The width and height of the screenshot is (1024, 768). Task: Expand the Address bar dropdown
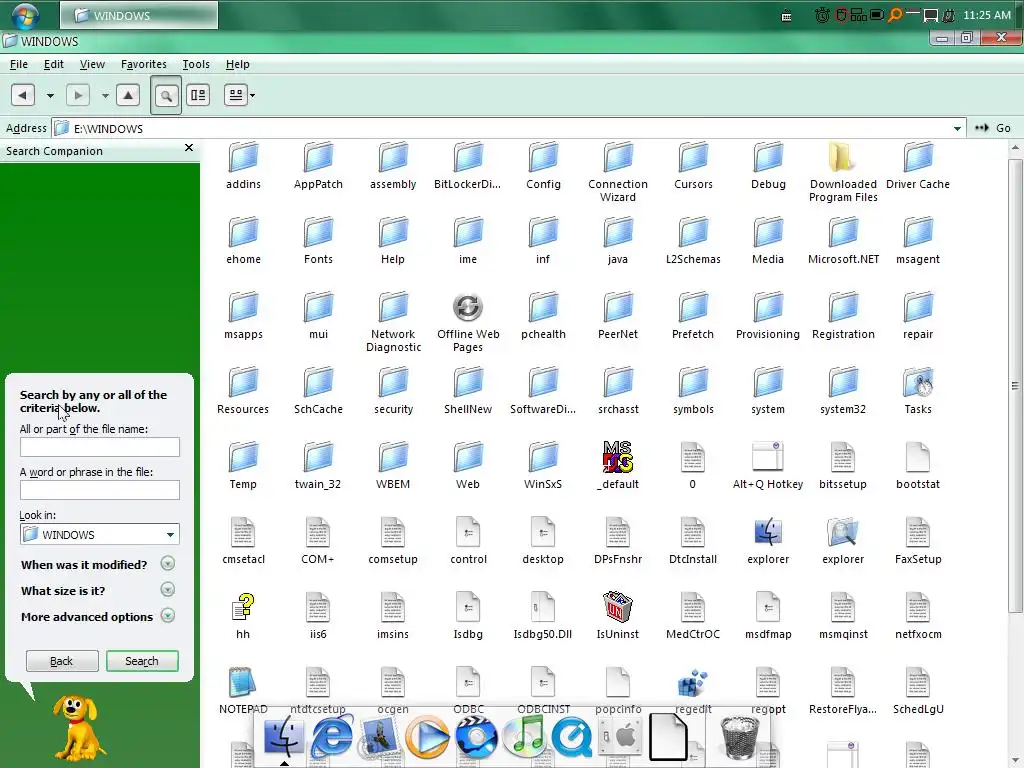point(957,129)
